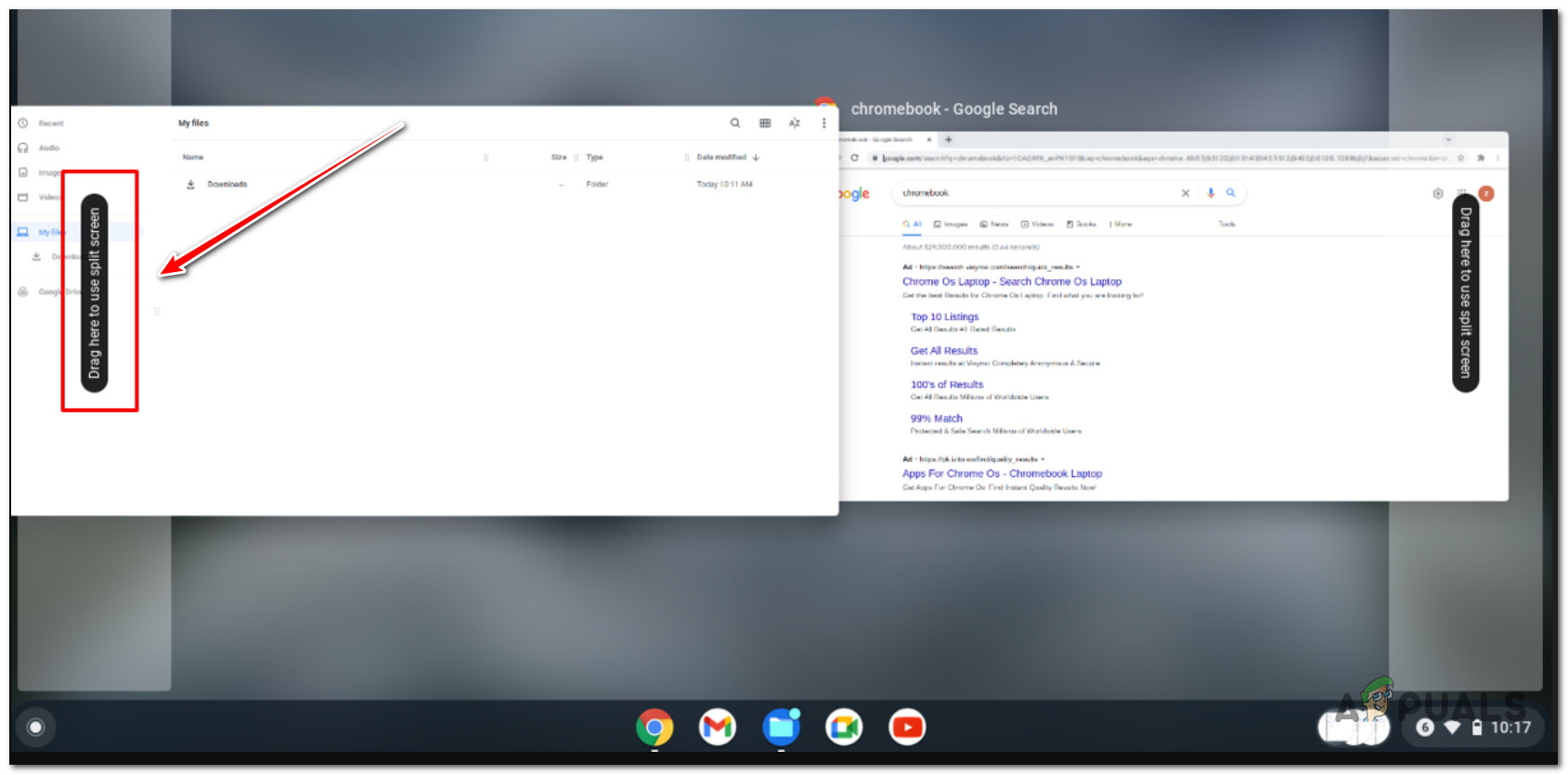The height and width of the screenshot is (775, 1568).
Task: Sort file list by Type column
Action: 595,158
